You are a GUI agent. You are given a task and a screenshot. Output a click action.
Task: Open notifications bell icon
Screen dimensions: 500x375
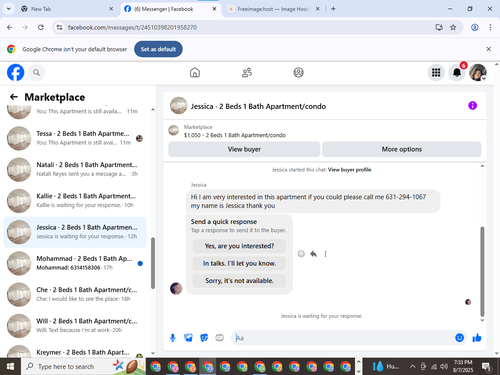pyautogui.click(x=457, y=72)
